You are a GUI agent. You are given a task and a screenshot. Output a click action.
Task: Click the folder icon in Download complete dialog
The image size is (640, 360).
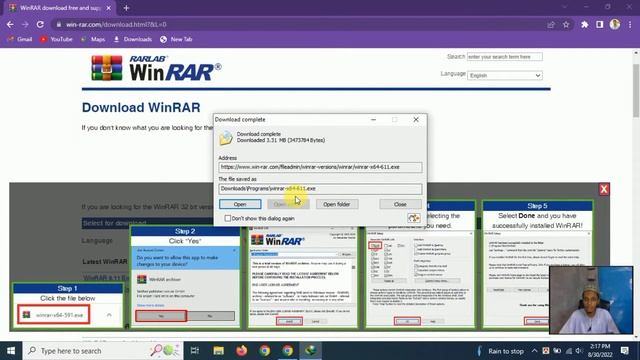[226, 138]
